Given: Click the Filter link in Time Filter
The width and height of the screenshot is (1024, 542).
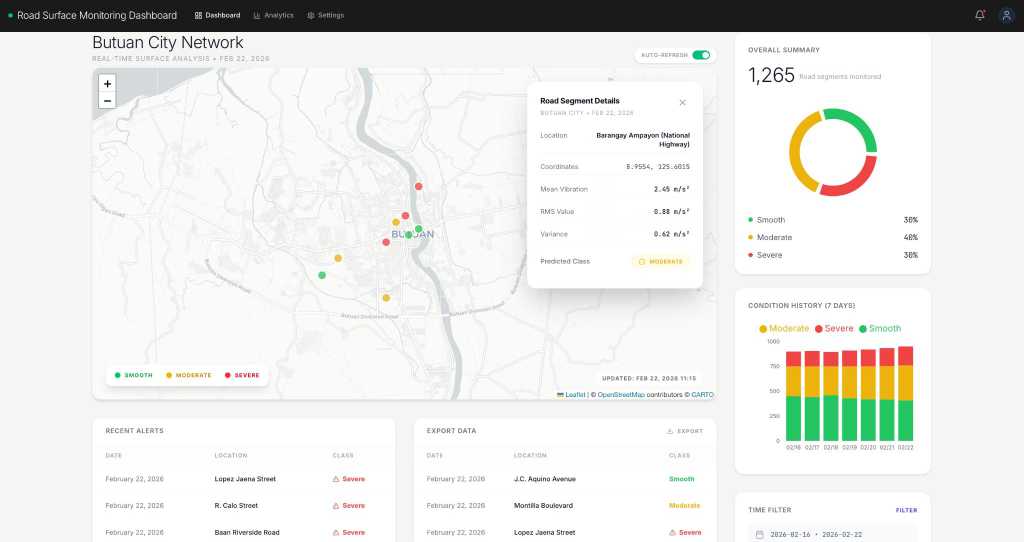Looking at the screenshot, I should pos(906,510).
